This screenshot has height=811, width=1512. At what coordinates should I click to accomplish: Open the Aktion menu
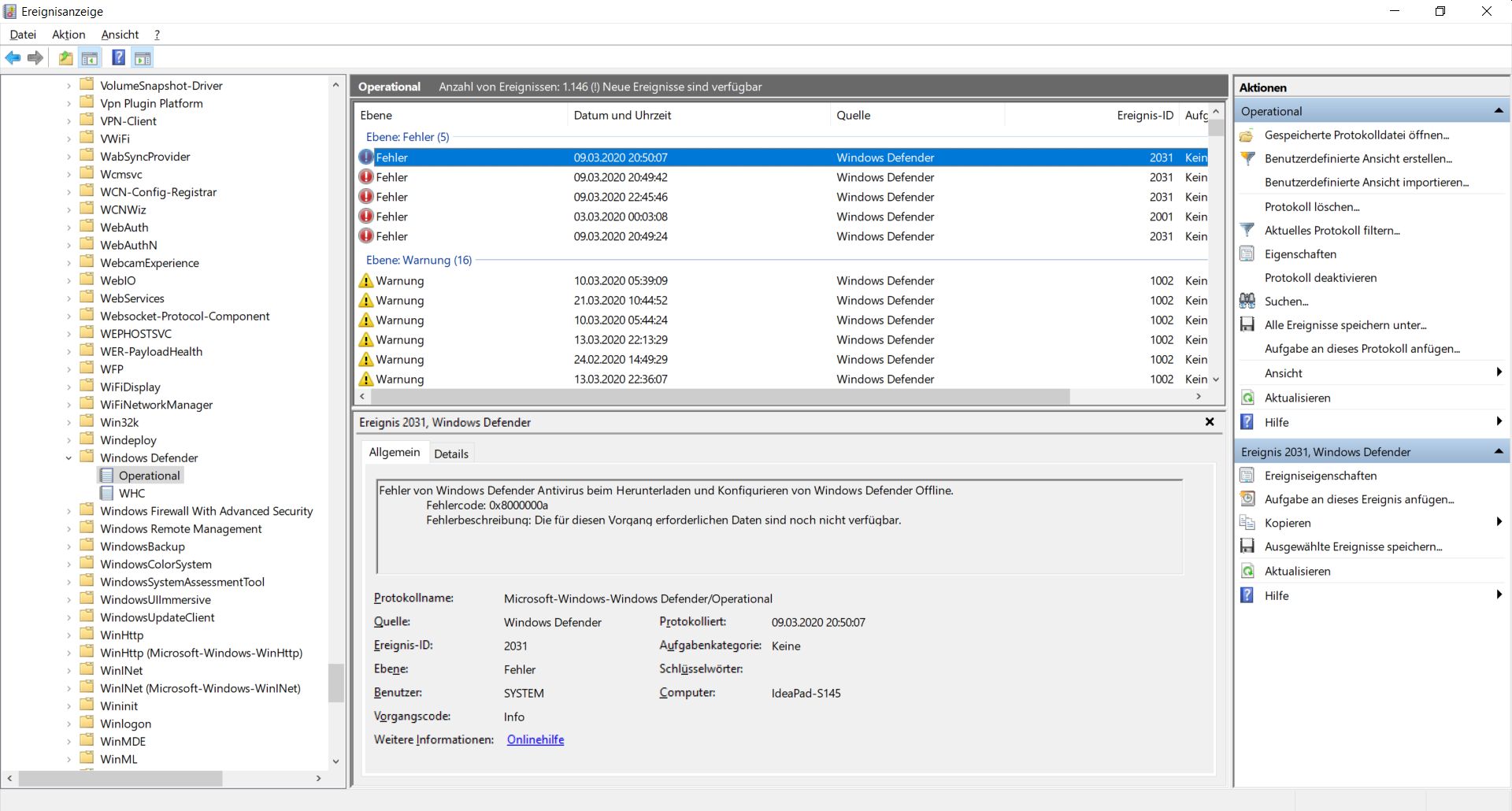tap(69, 35)
